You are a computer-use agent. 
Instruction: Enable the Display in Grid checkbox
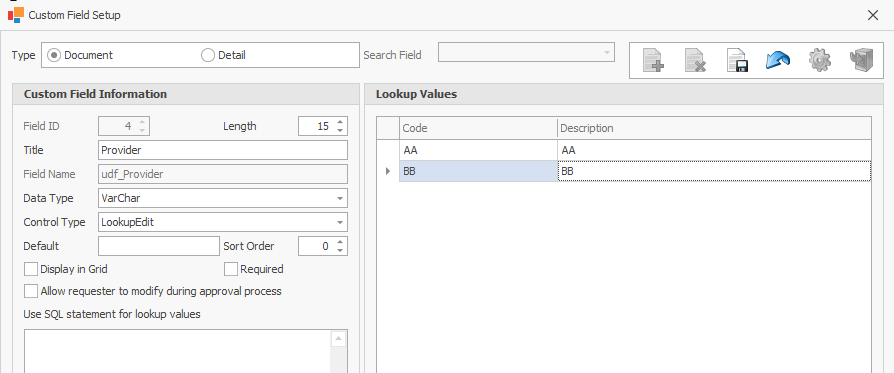click(x=31, y=269)
